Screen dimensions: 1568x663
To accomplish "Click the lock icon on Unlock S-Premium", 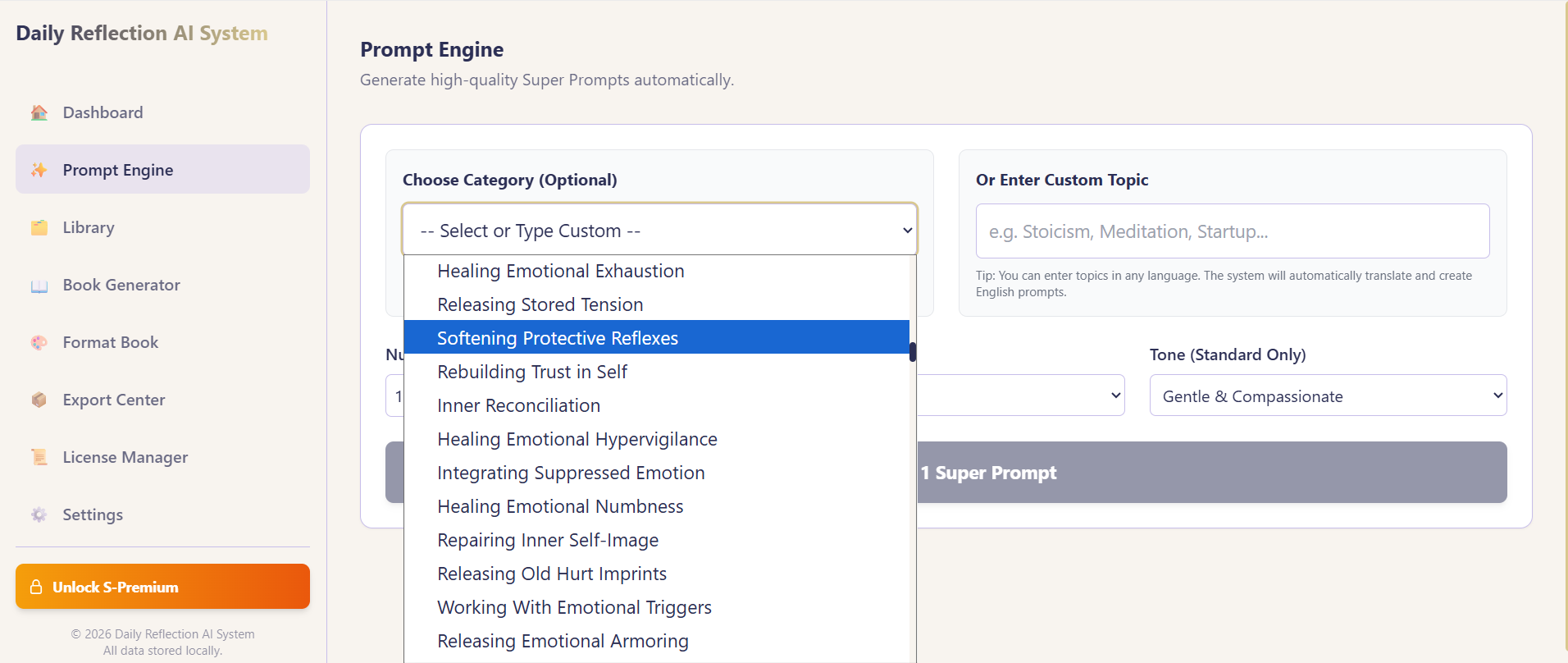I will (36, 587).
